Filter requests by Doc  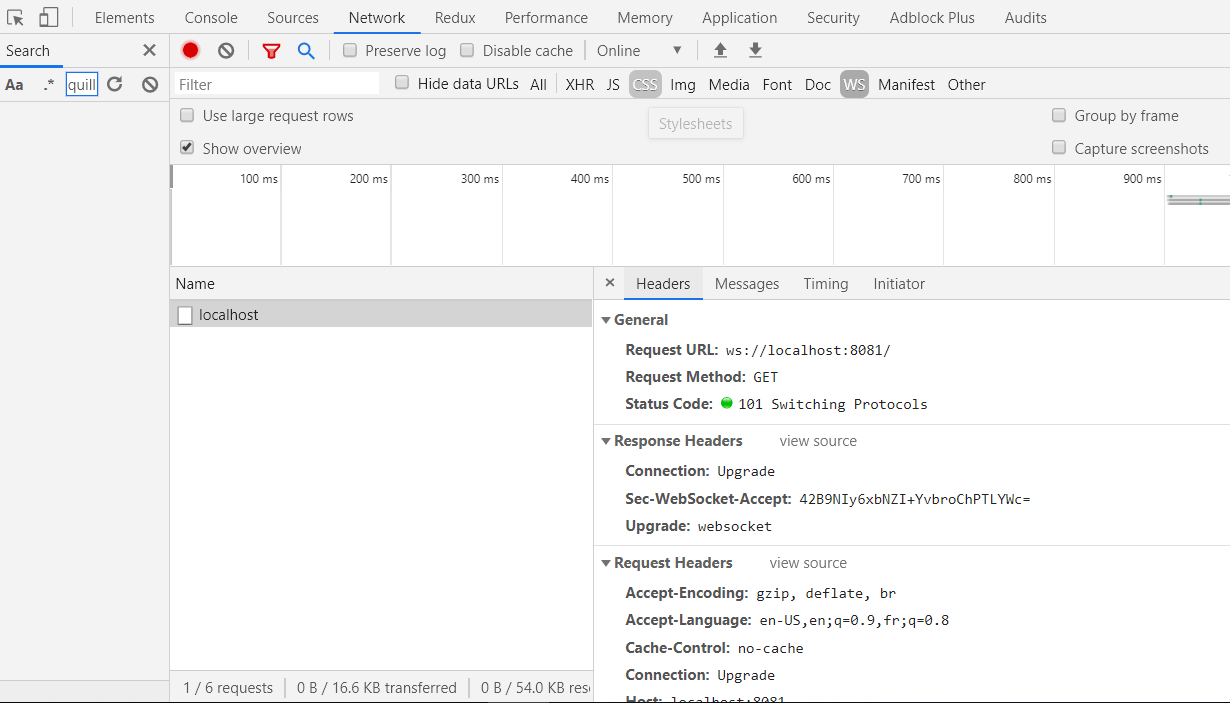point(818,85)
